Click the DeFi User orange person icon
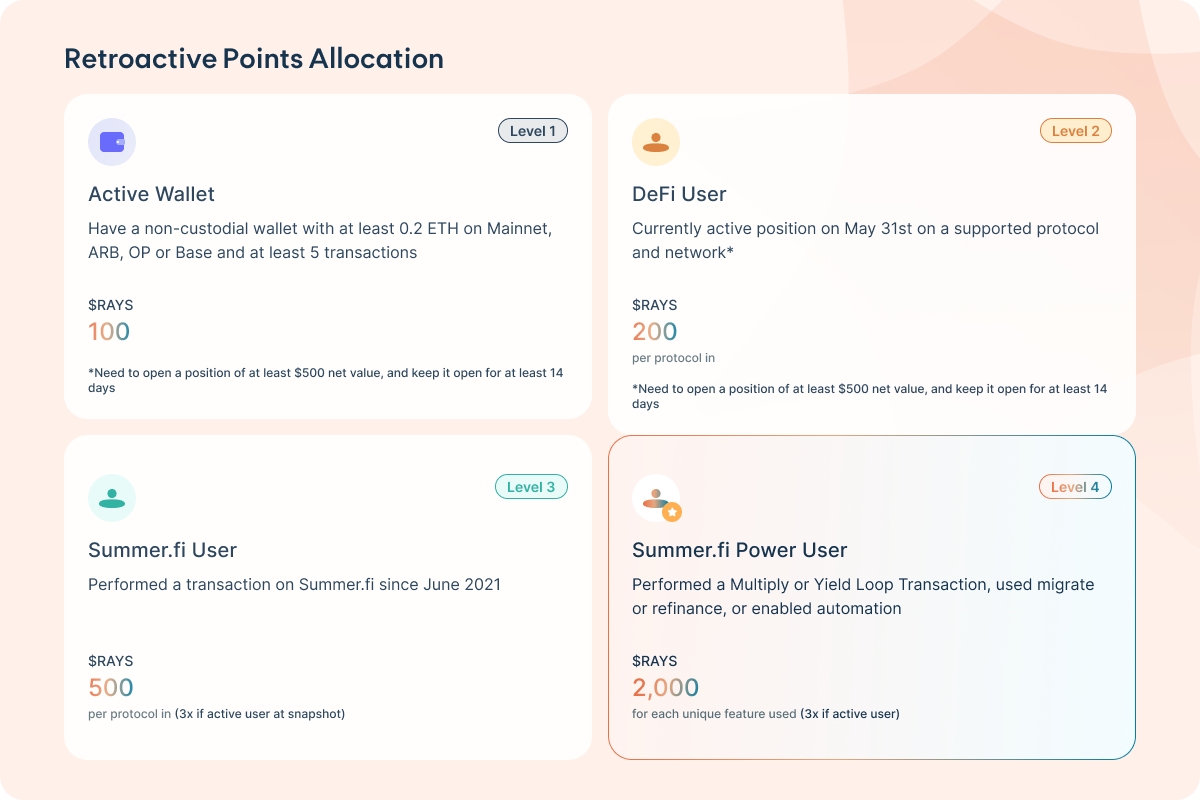1200x800 pixels. pos(656,142)
